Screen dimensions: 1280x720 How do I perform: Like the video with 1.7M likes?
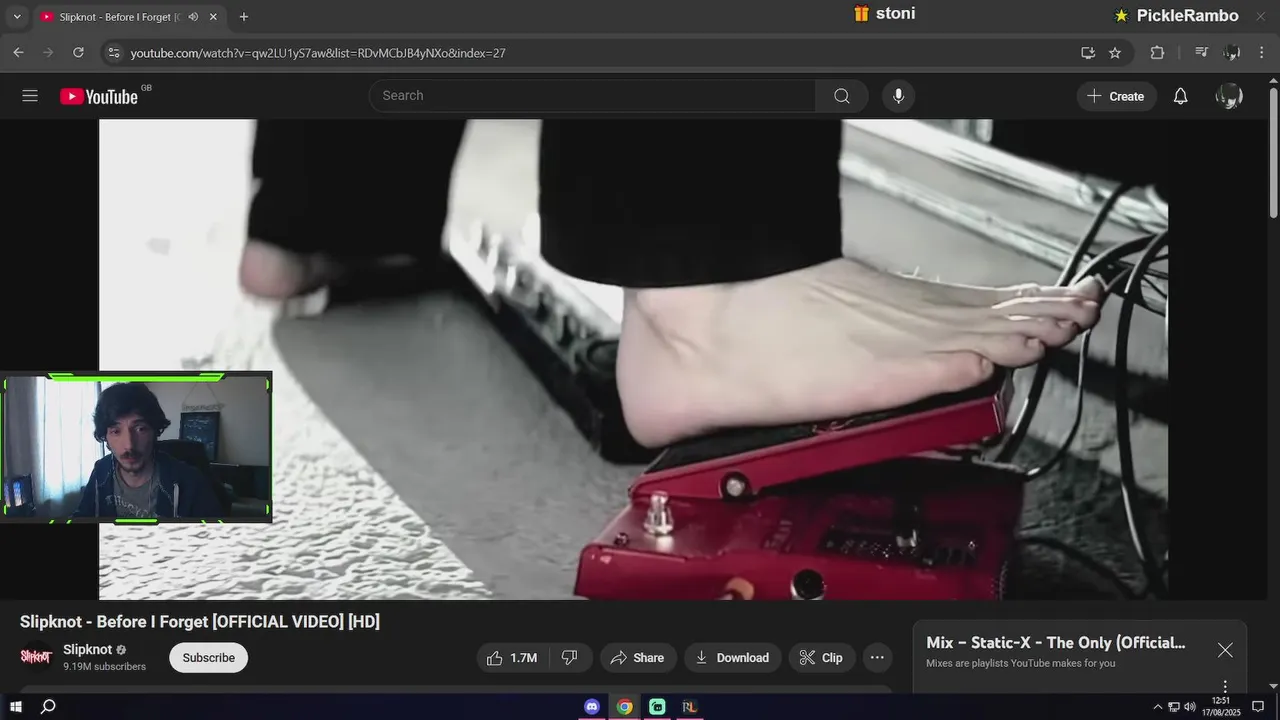pos(512,657)
